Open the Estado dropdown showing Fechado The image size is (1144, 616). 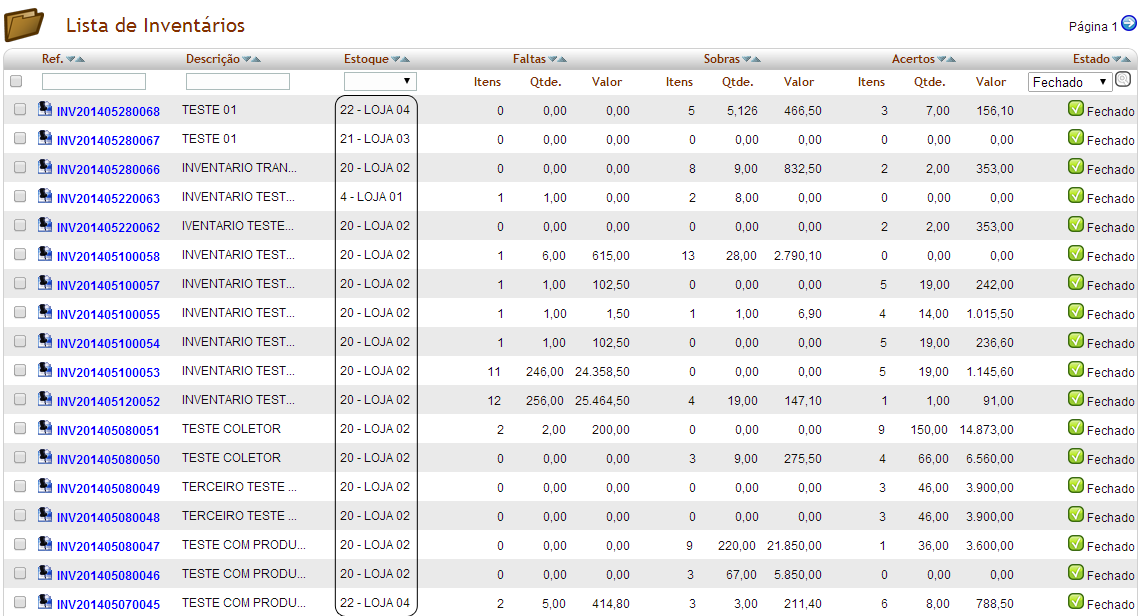tap(1069, 82)
